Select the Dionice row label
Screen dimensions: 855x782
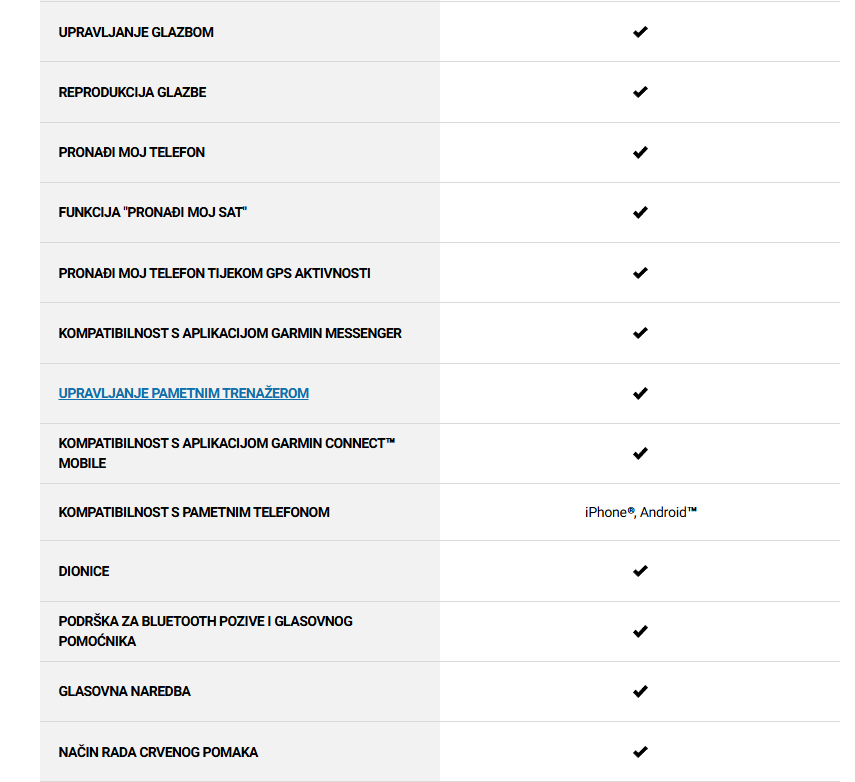(83, 571)
